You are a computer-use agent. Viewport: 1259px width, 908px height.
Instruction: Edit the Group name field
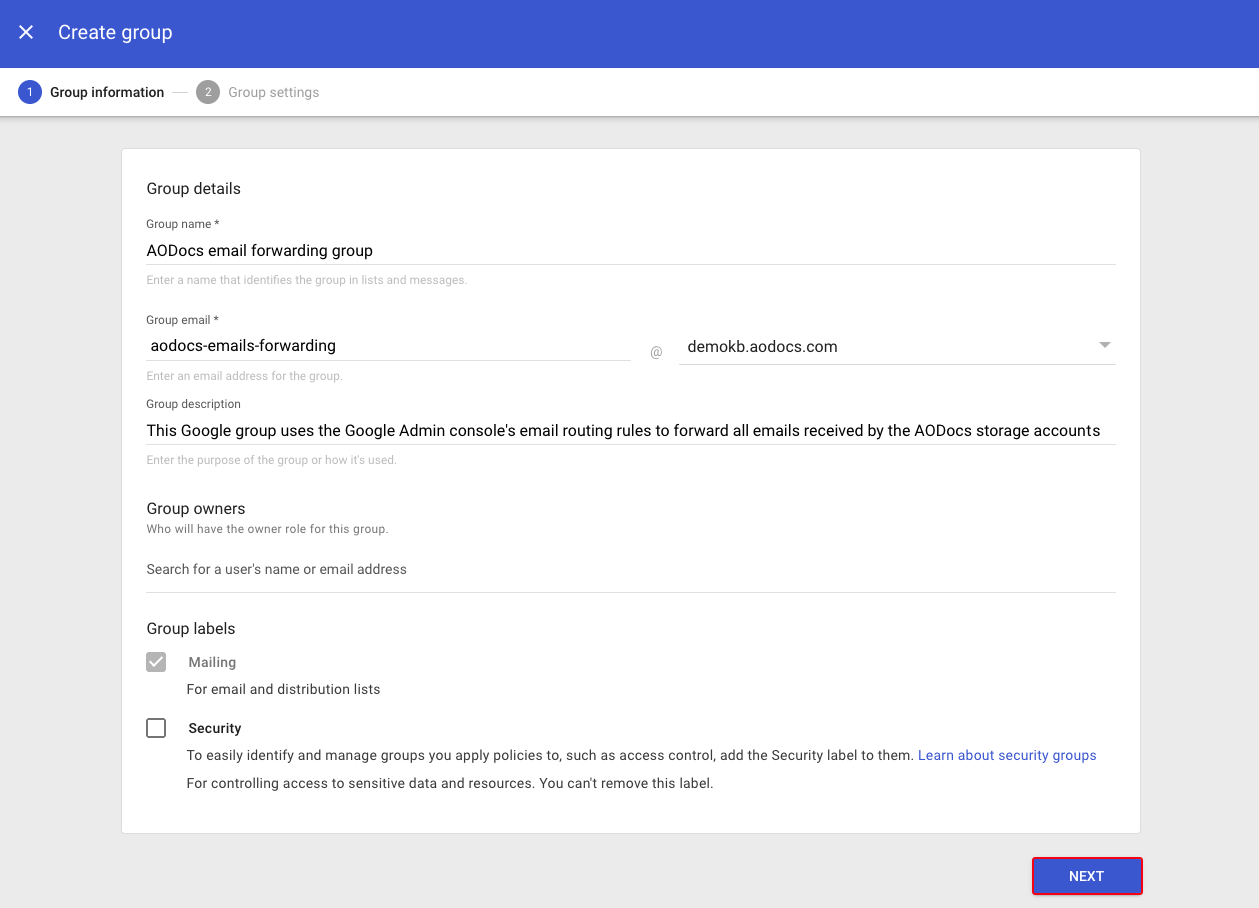tap(631, 251)
